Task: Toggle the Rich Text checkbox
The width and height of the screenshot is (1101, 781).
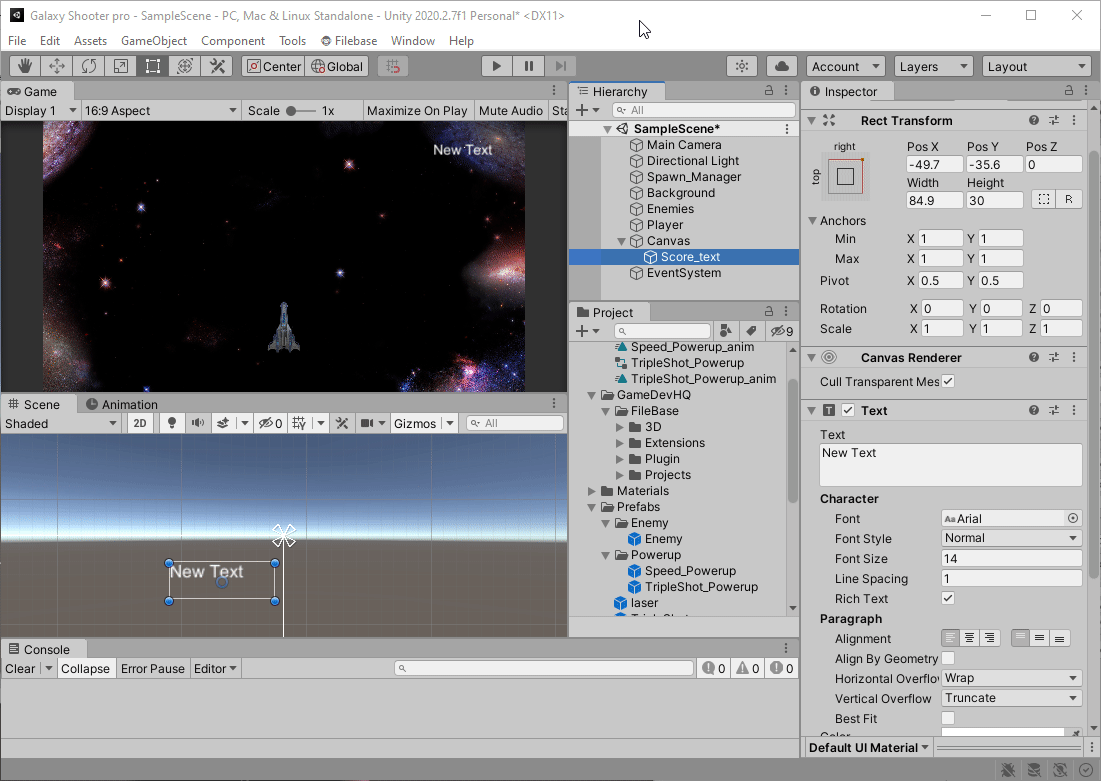Action: pyautogui.click(x=948, y=598)
